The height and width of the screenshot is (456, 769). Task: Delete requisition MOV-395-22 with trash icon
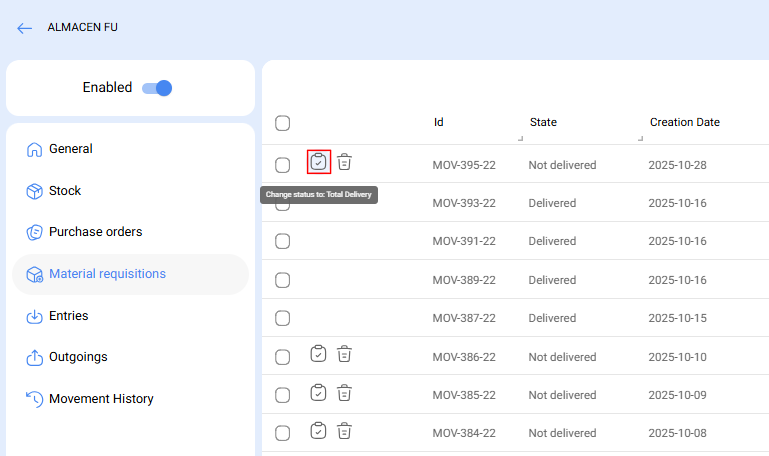(344, 162)
